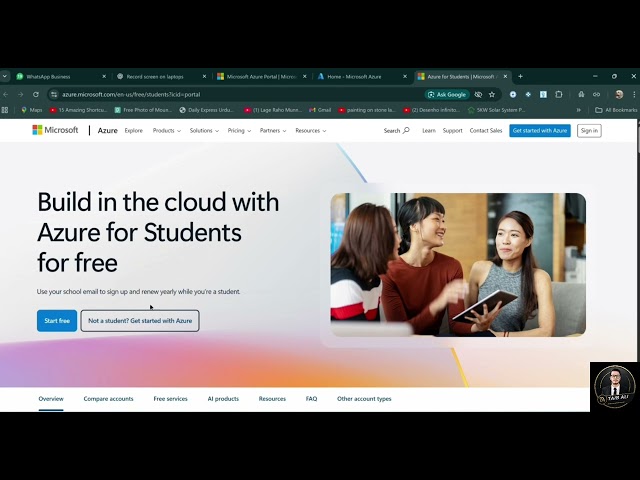This screenshot has height=480, width=640.
Task: Expand the Resources dropdown in header
Action: 311,131
